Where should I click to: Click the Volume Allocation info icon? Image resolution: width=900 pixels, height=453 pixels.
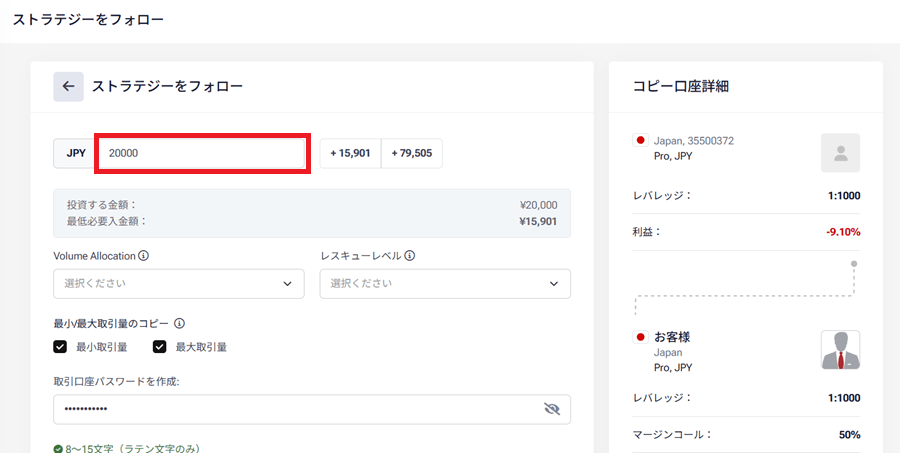pyautogui.click(x=143, y=255)
